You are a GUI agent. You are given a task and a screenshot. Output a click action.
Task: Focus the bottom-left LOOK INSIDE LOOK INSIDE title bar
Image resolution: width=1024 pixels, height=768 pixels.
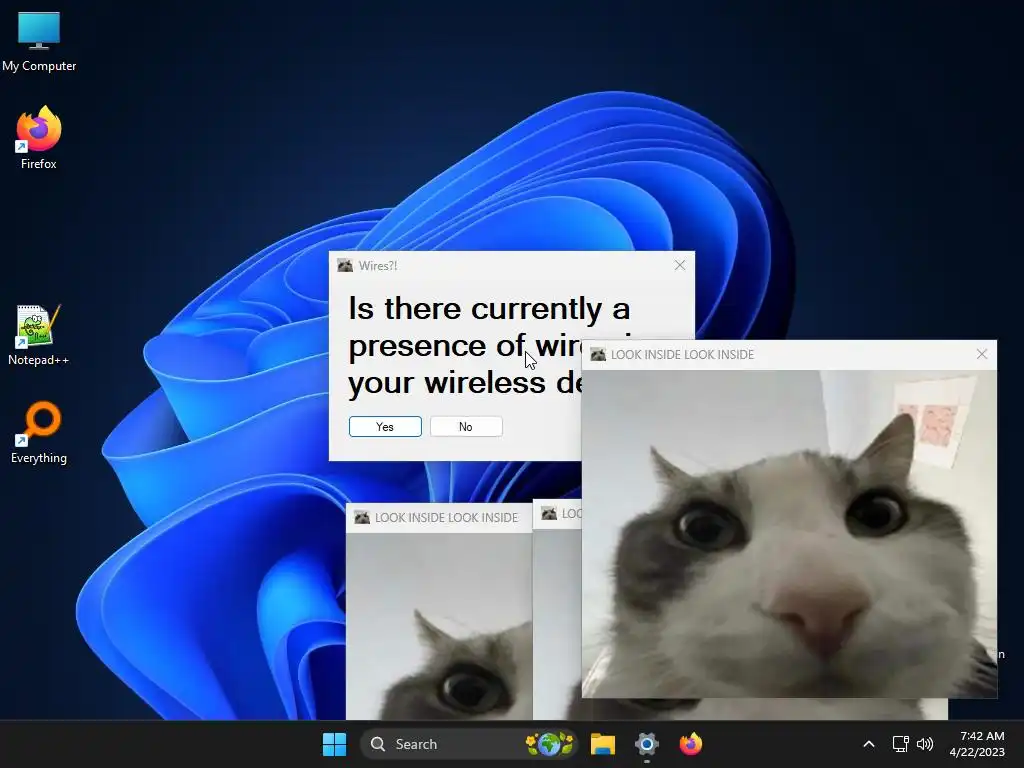click(x=439, y=518)
